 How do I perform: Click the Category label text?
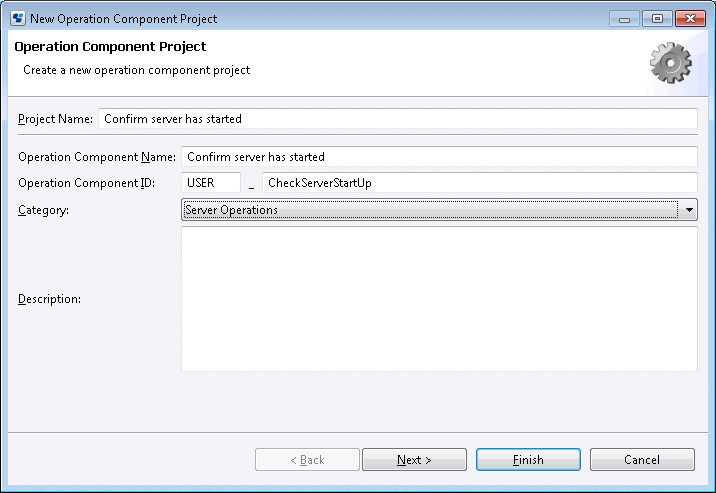[x=43, y=210]
